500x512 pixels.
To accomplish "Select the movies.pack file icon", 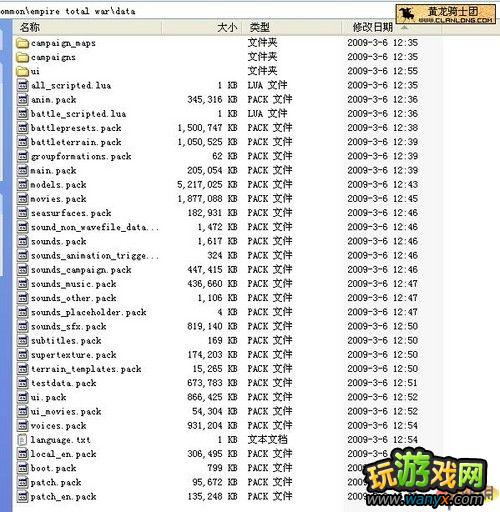I will [23, 199].
